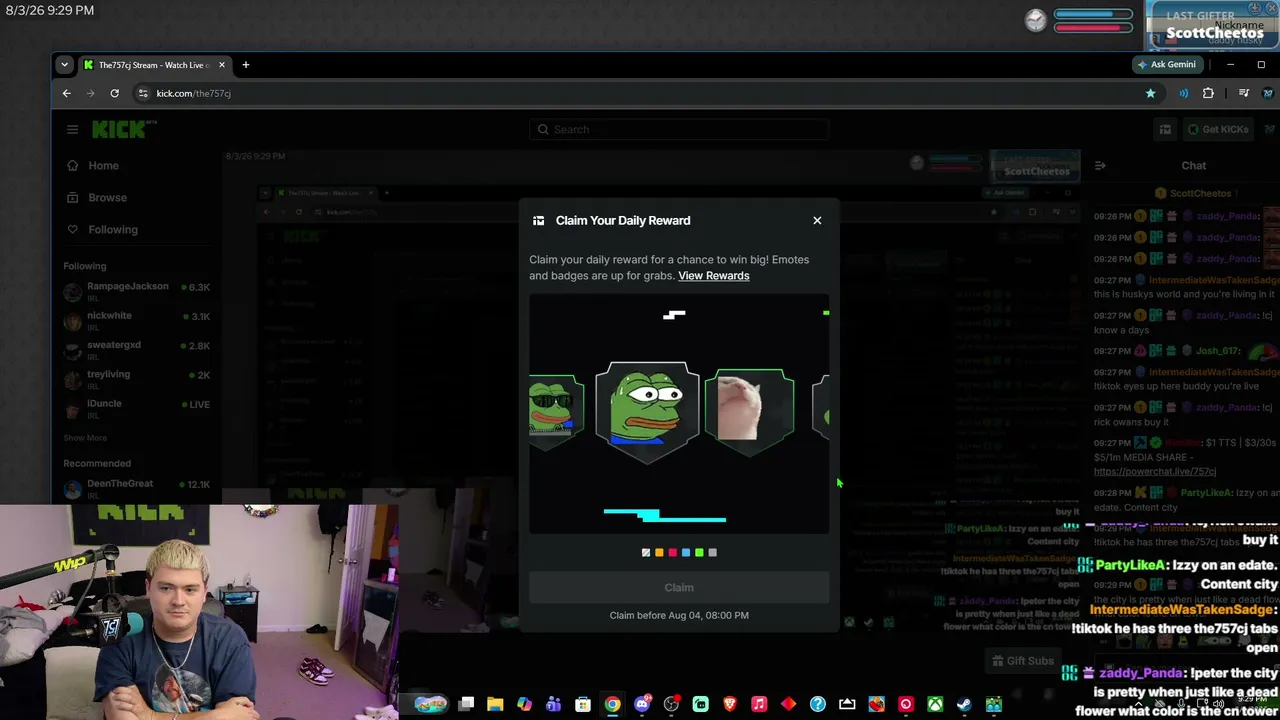Screen dimensions: 1280x720
Task: Pick the orange rarity color square
Action: click(659, 552)
